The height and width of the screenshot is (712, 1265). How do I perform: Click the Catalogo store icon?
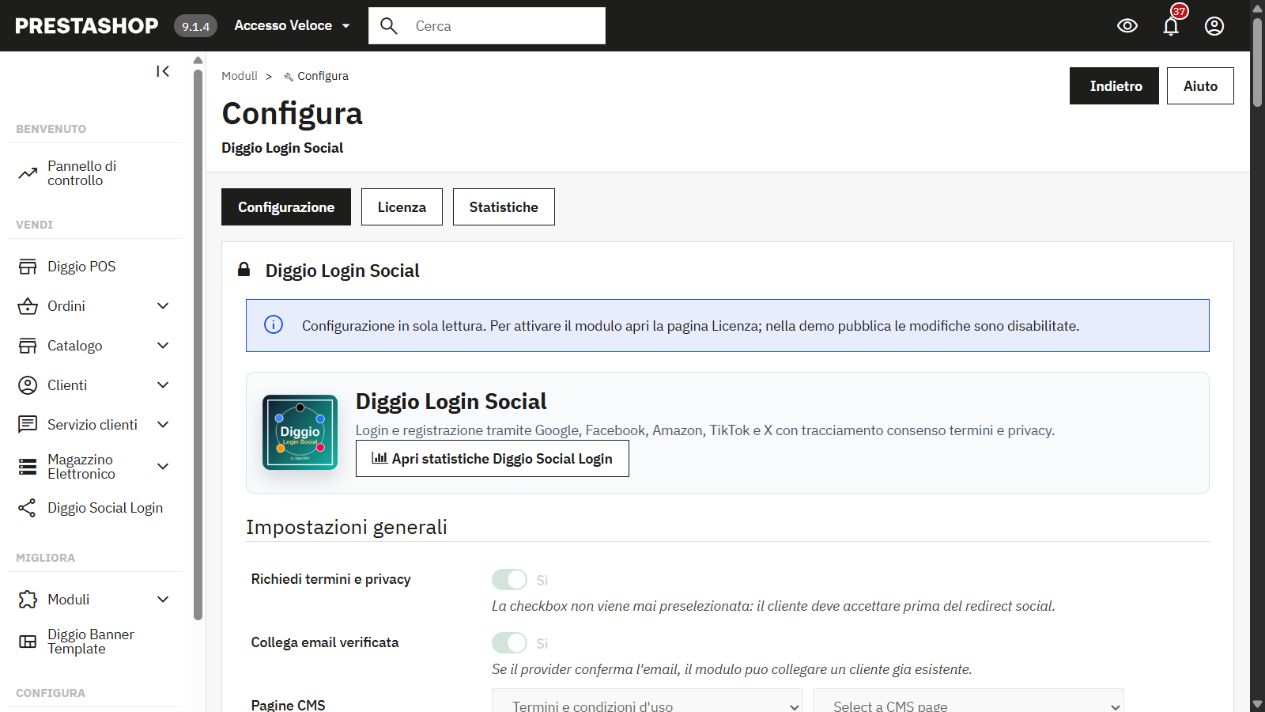coord(28,346)
